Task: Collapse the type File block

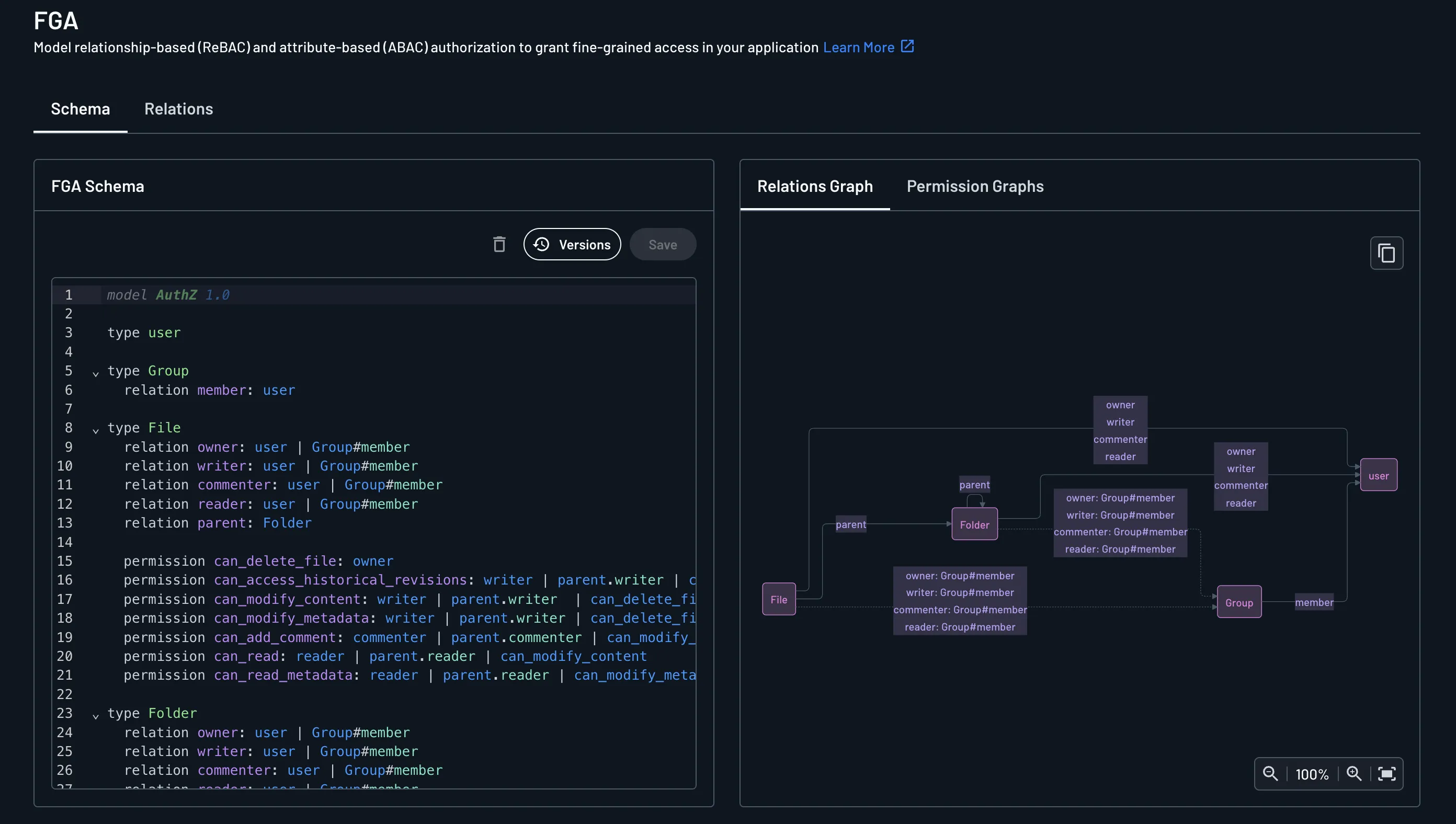Action: click(x=96, y=430)
